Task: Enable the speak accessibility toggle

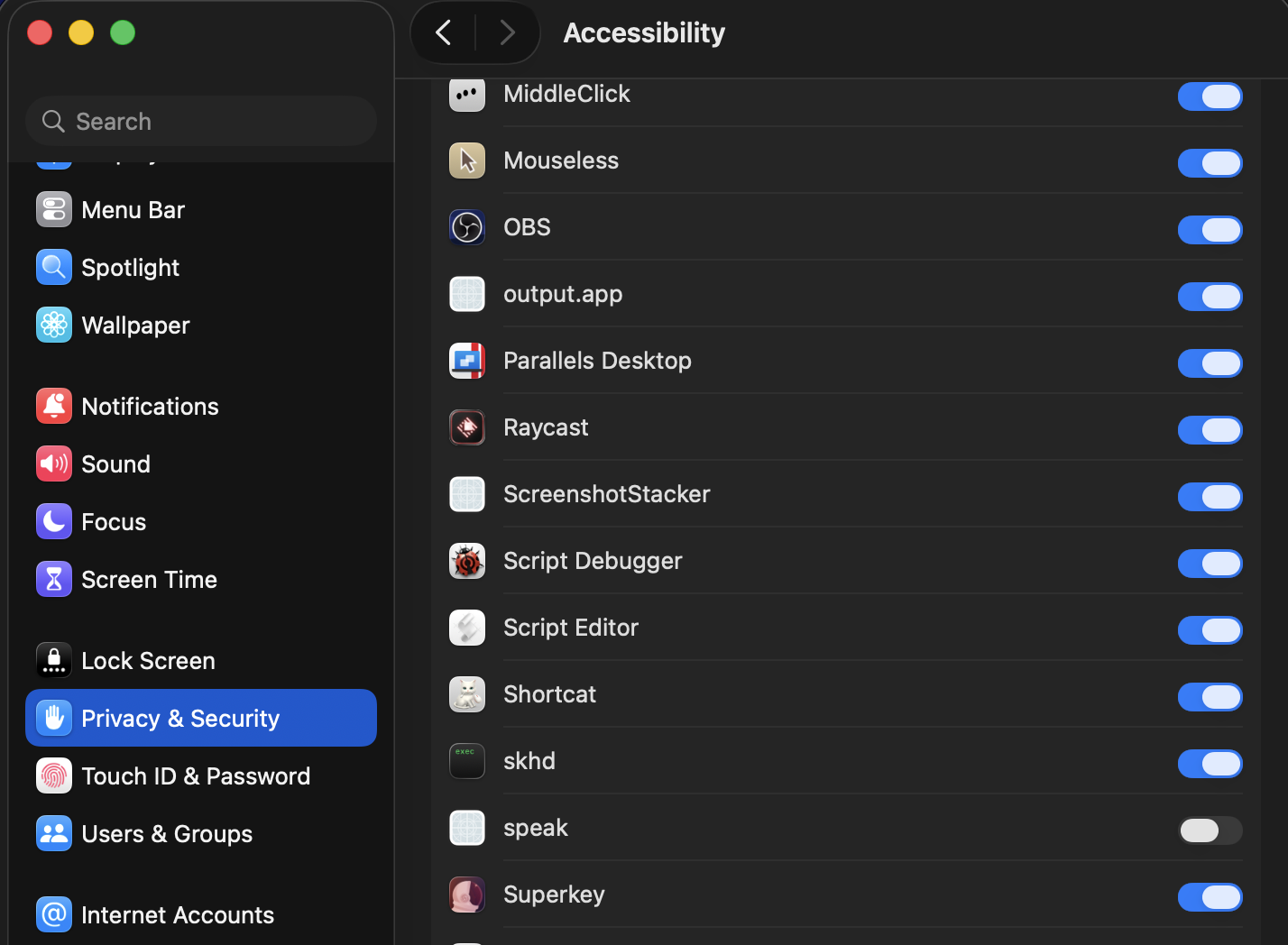Action: (x=1210, y=830)
